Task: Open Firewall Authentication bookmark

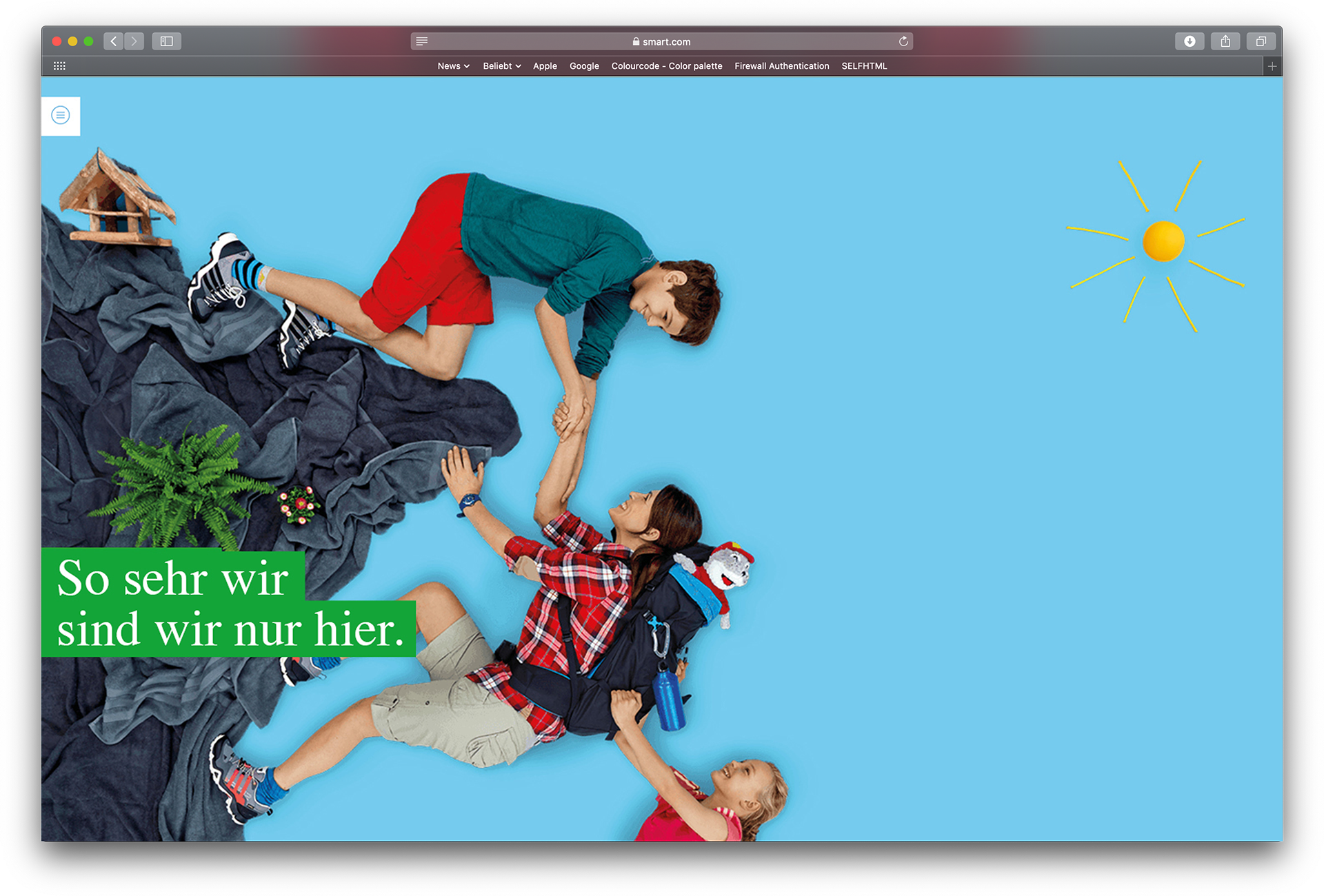Action: pos(782,66)
